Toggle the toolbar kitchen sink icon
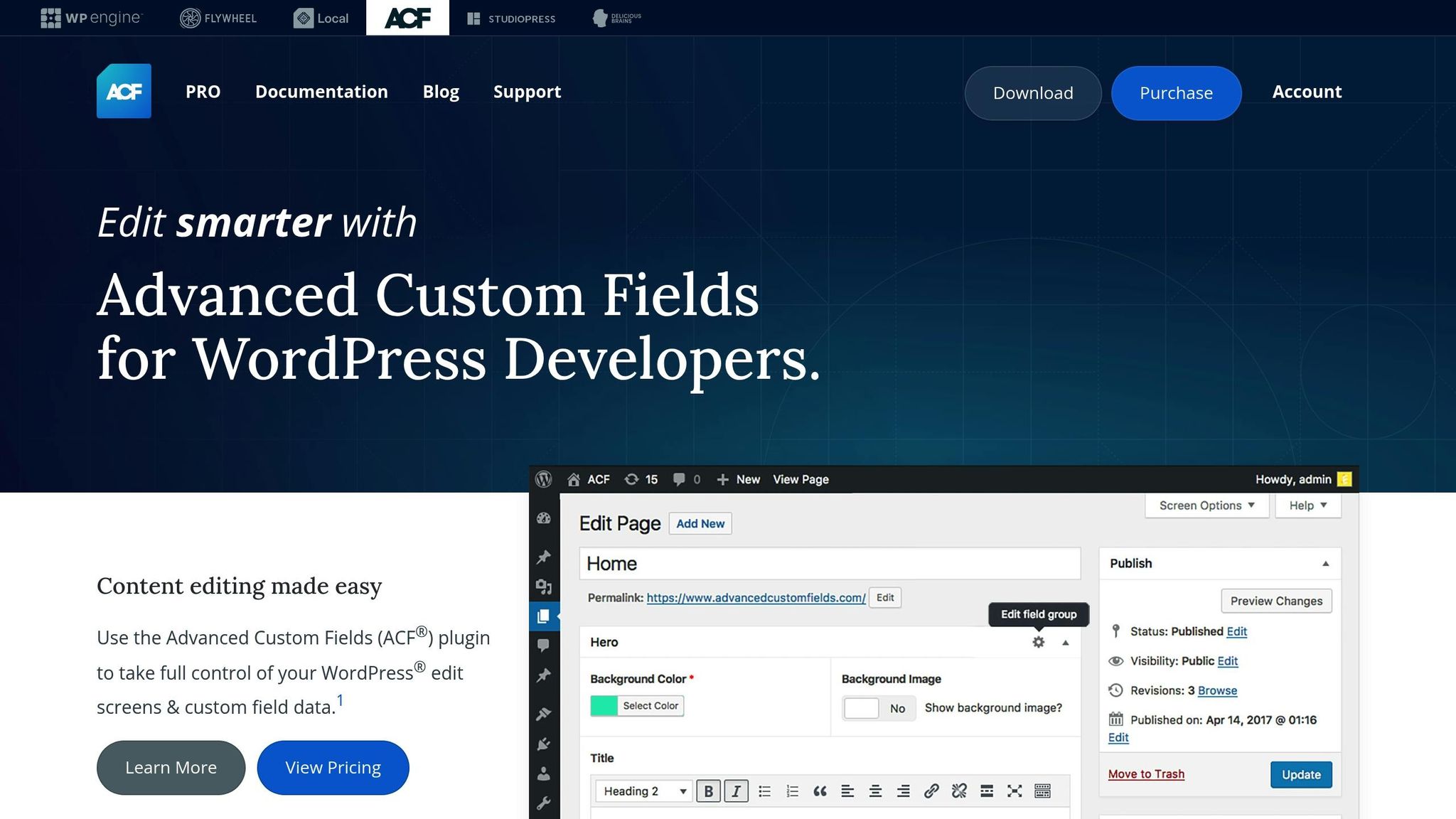The image size is (1456, 819). [1042, 791]
